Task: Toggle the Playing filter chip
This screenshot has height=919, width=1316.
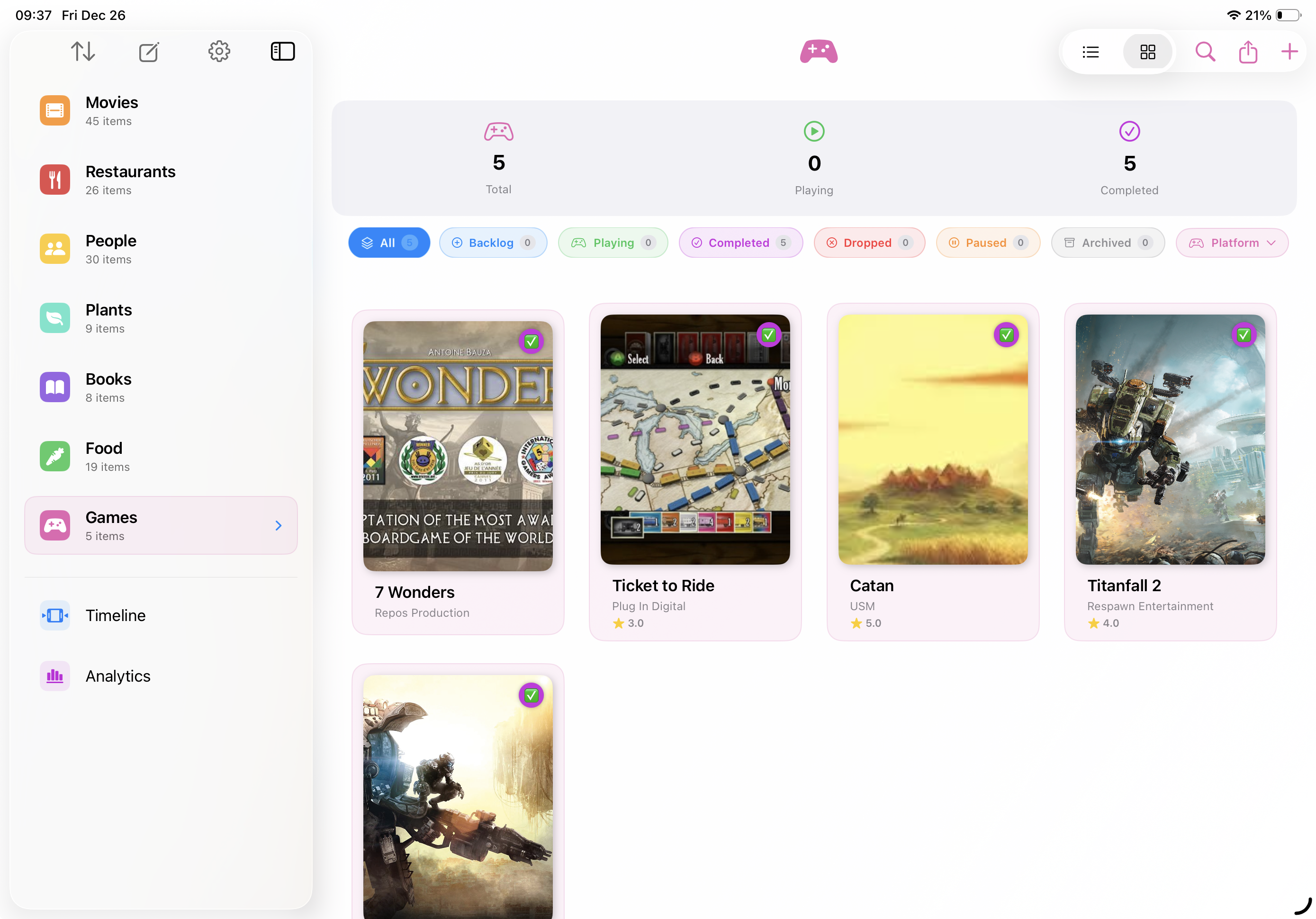Action: click(612, 243)
